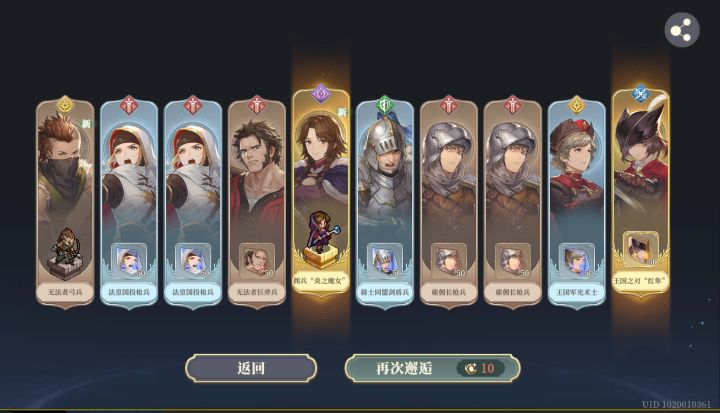
Task: Select the 无法者巨斧兵 card portrait
Action: (257, 202)
